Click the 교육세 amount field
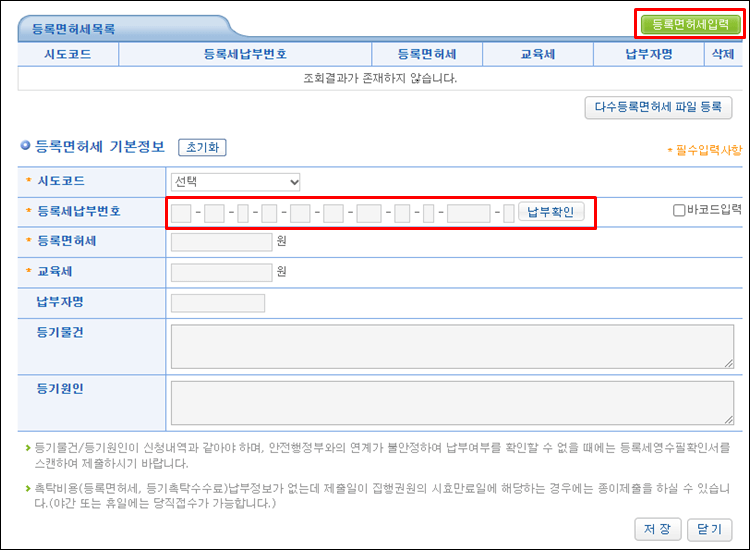The image size is (750, 550). [x=221, y=273]
